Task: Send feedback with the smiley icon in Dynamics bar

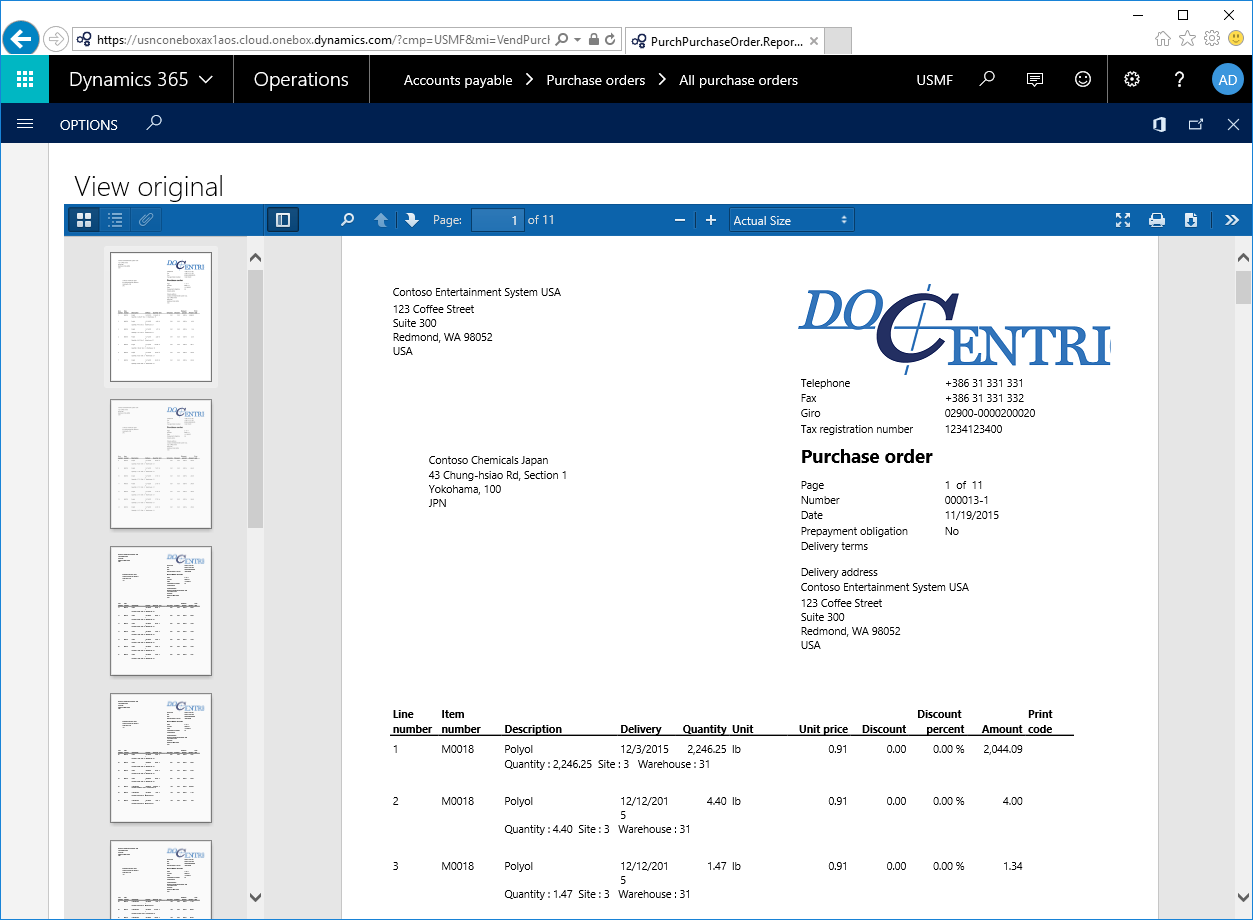Action: [1083, 79]
